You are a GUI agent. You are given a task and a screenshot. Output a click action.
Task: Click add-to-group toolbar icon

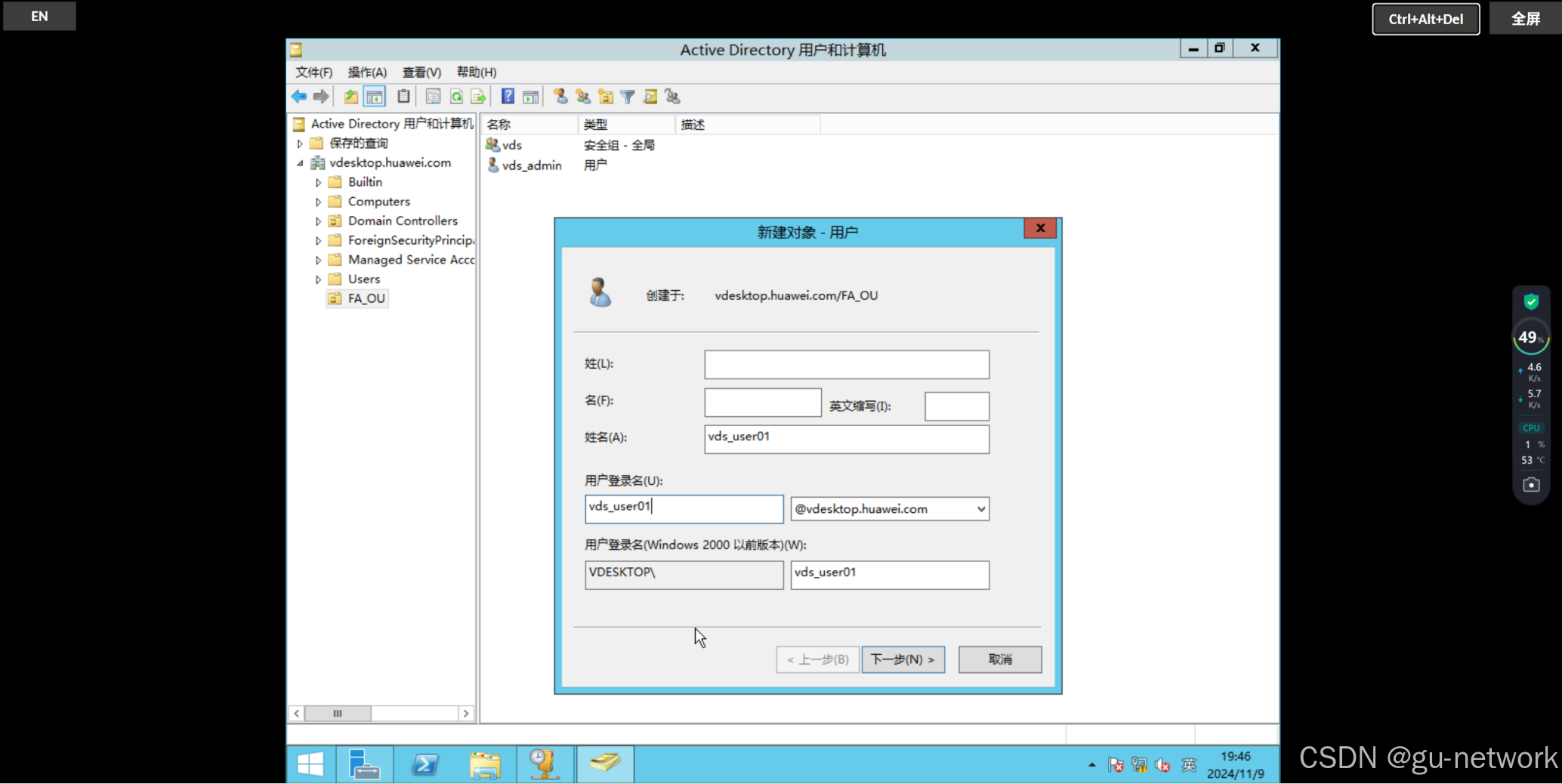[673, 97]
